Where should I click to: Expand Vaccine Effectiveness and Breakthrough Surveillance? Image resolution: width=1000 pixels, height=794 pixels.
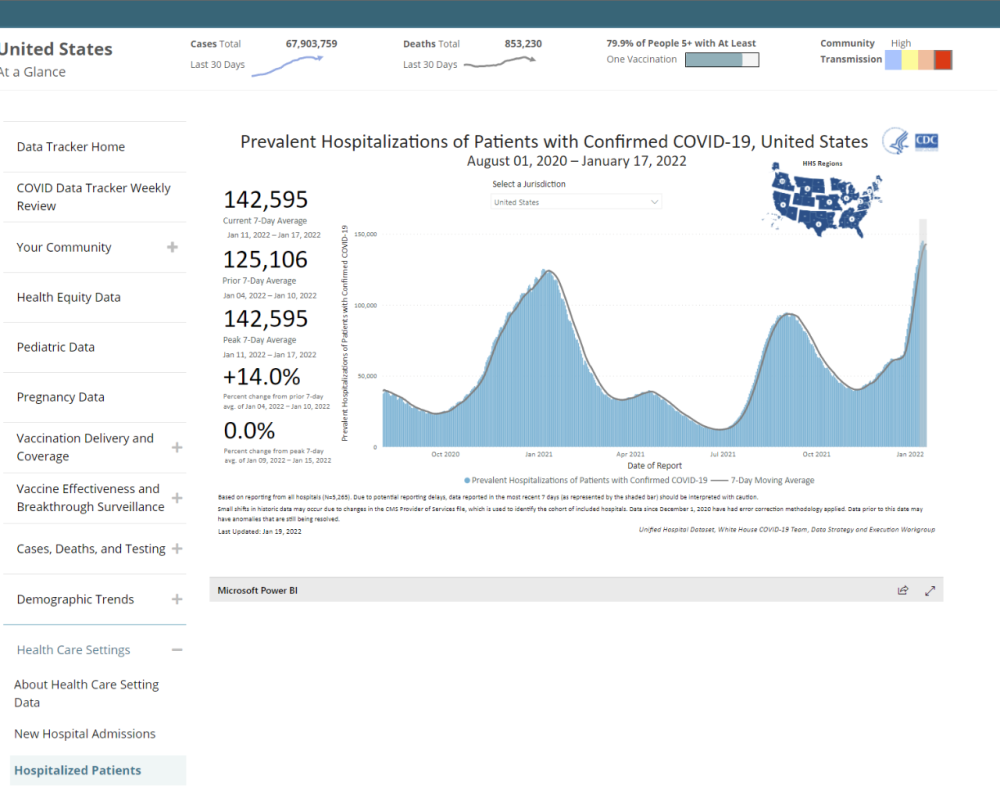point(176,498)
